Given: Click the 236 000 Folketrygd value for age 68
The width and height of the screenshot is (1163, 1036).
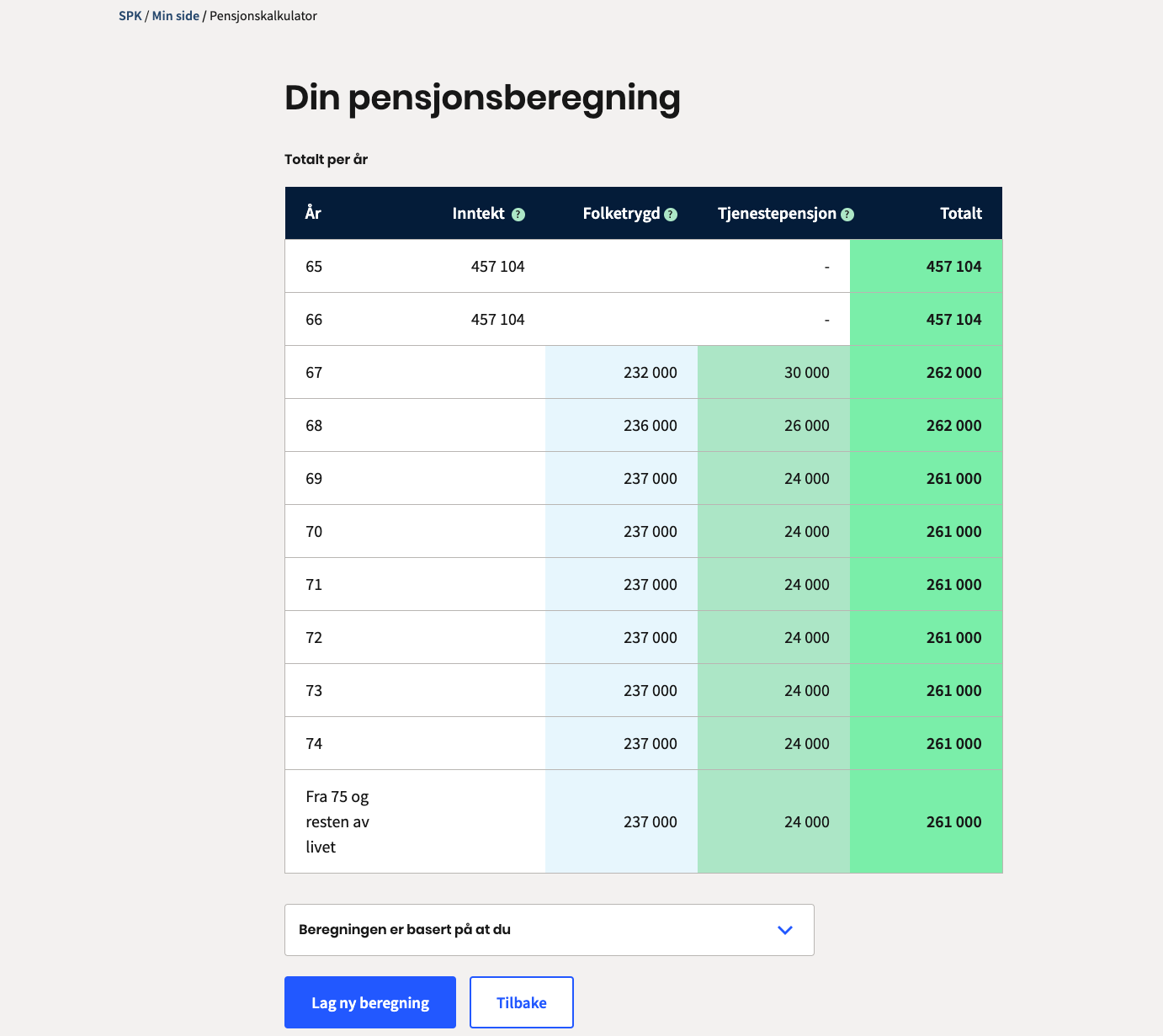Looking at the screenshot, I should click(x=650, y=426).
